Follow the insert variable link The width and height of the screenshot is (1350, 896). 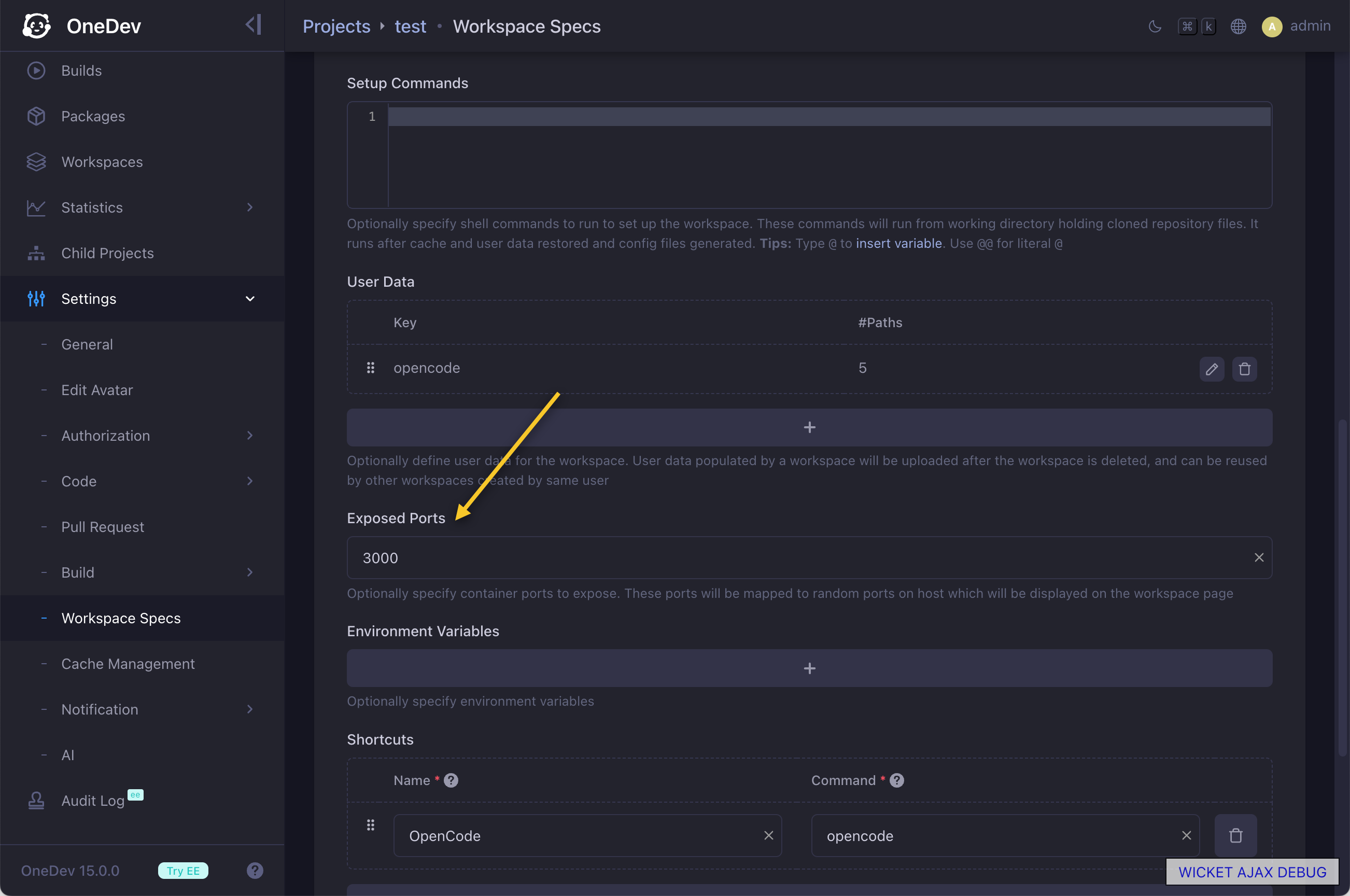click(898, 243)
